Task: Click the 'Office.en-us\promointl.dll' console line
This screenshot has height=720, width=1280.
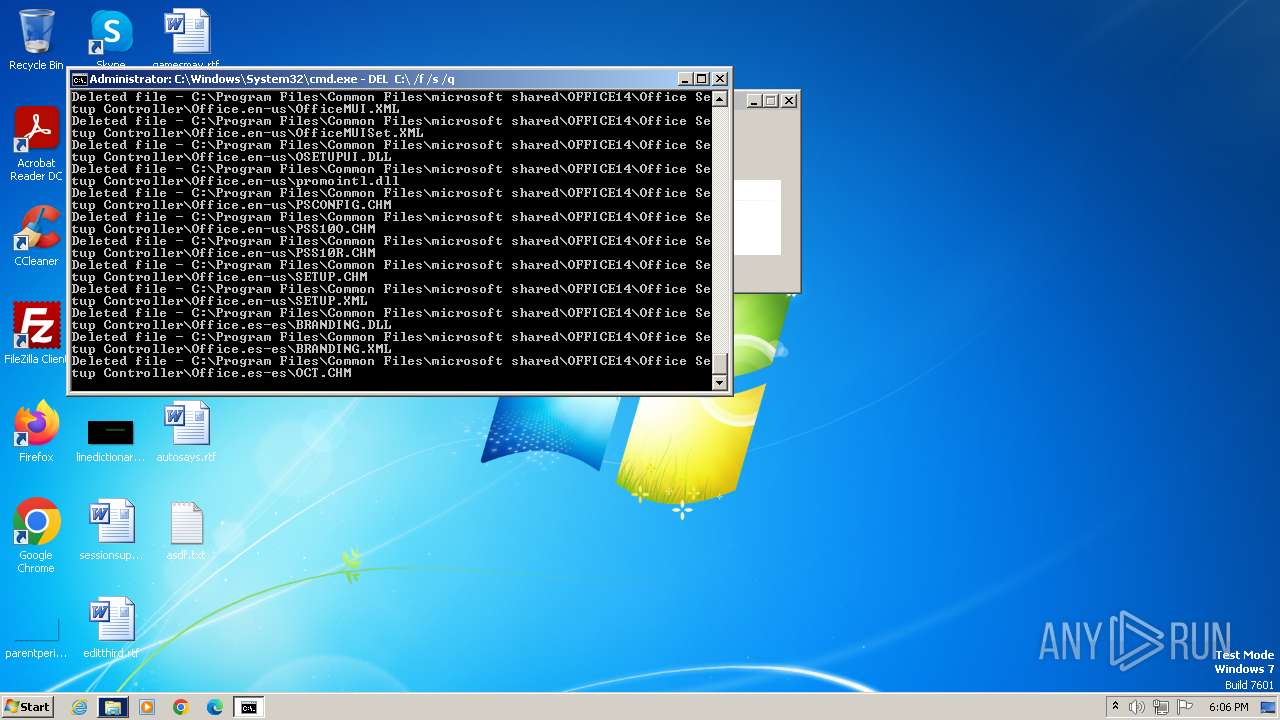Action: [236, 181]
